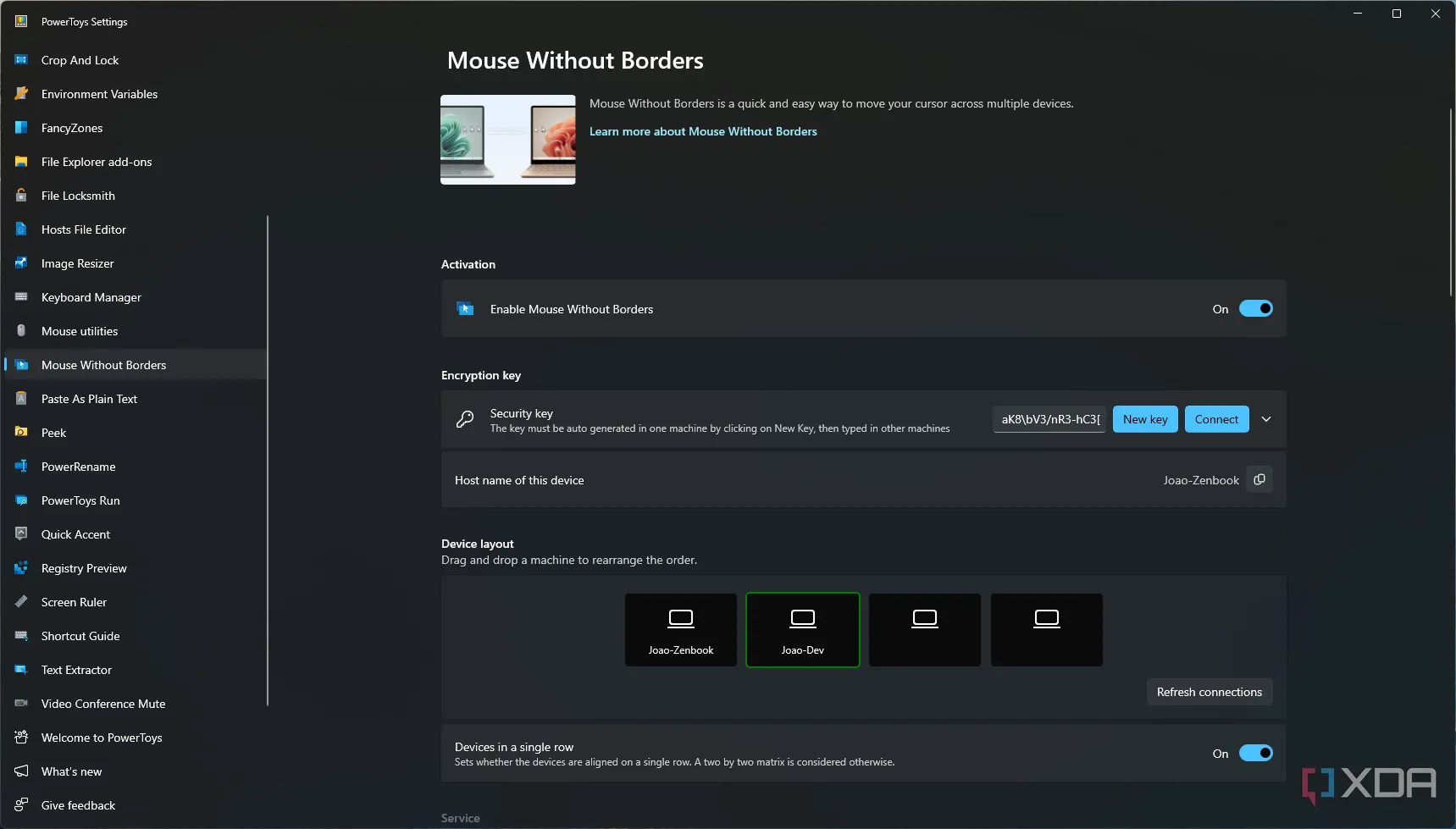1456x829 pixels.
Task: Open File Locksmith from the sidebar
Action: pos(136,196)
